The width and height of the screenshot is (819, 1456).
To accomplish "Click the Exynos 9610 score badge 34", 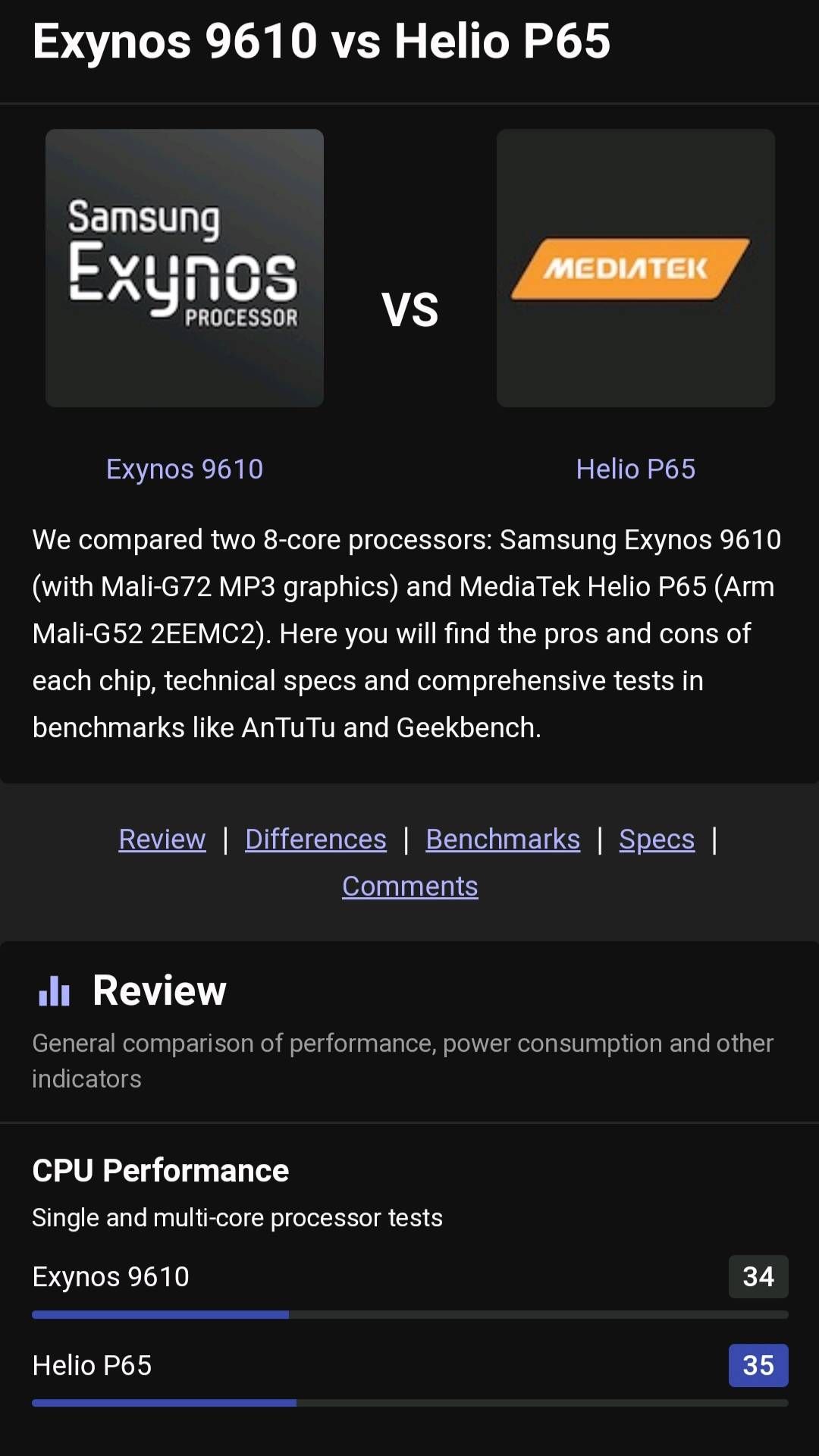I will point(758,1276).
